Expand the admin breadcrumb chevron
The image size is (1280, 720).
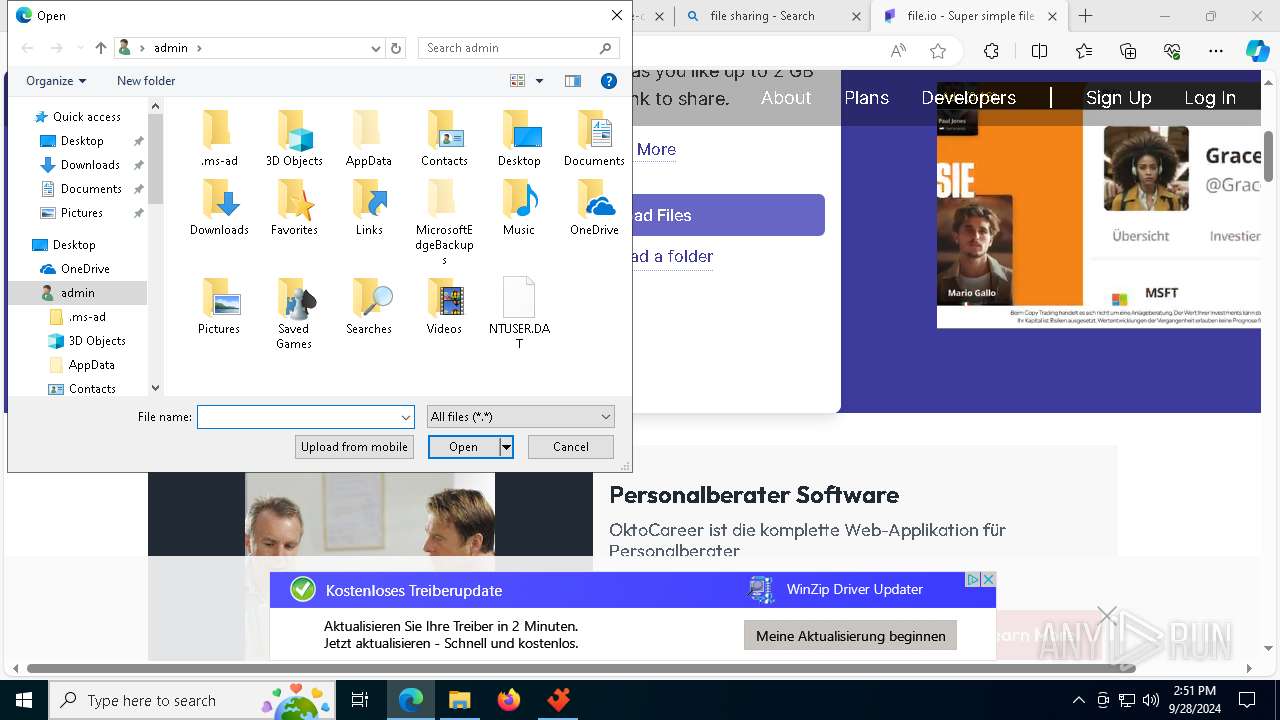[x=199, y=48]
